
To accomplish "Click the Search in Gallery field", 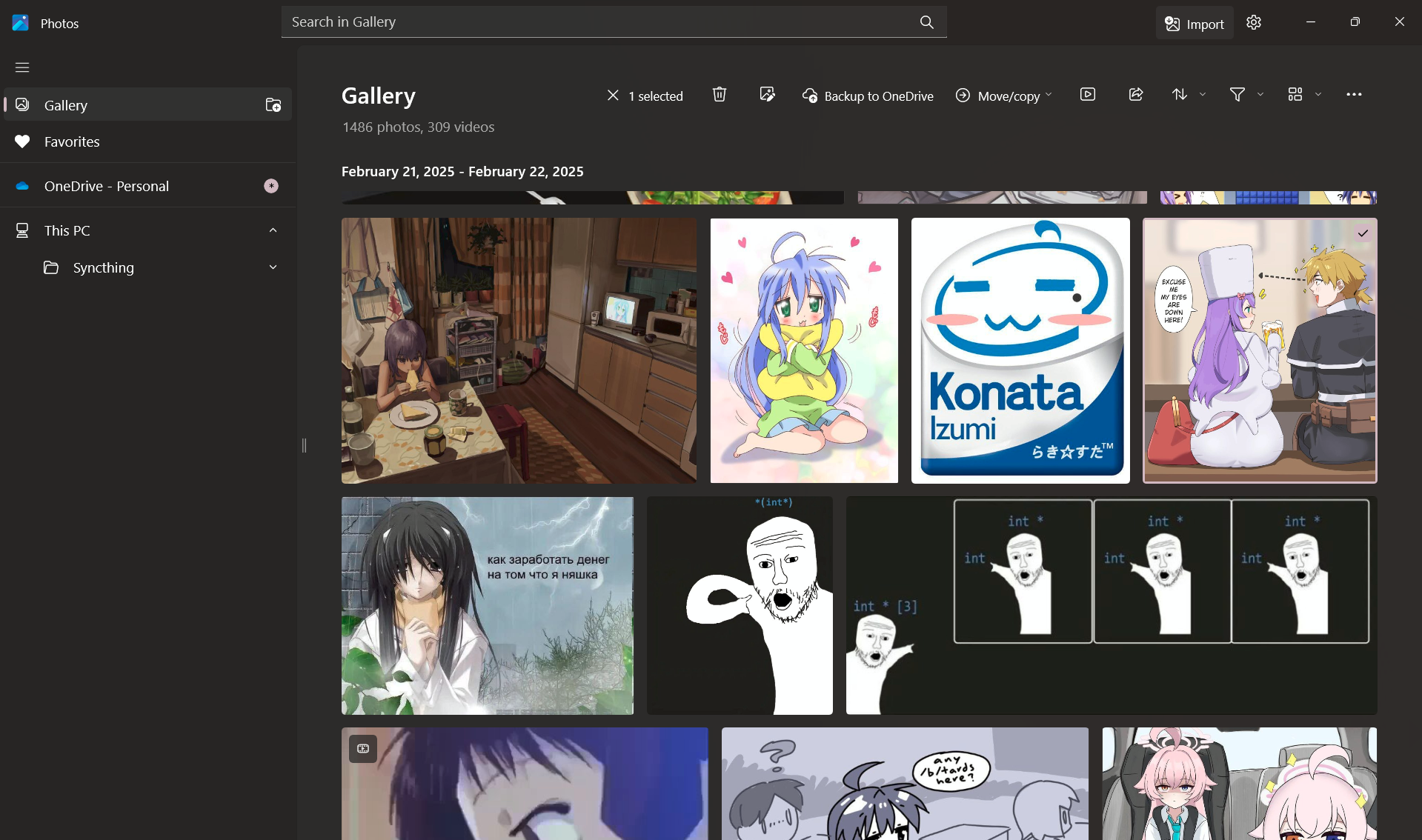I will point(614,22).
